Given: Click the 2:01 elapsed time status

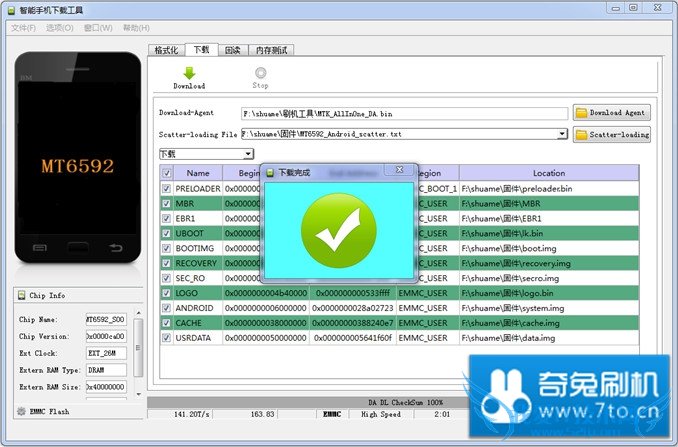Looking at the screenshot, I should click(x=442, y=414).
